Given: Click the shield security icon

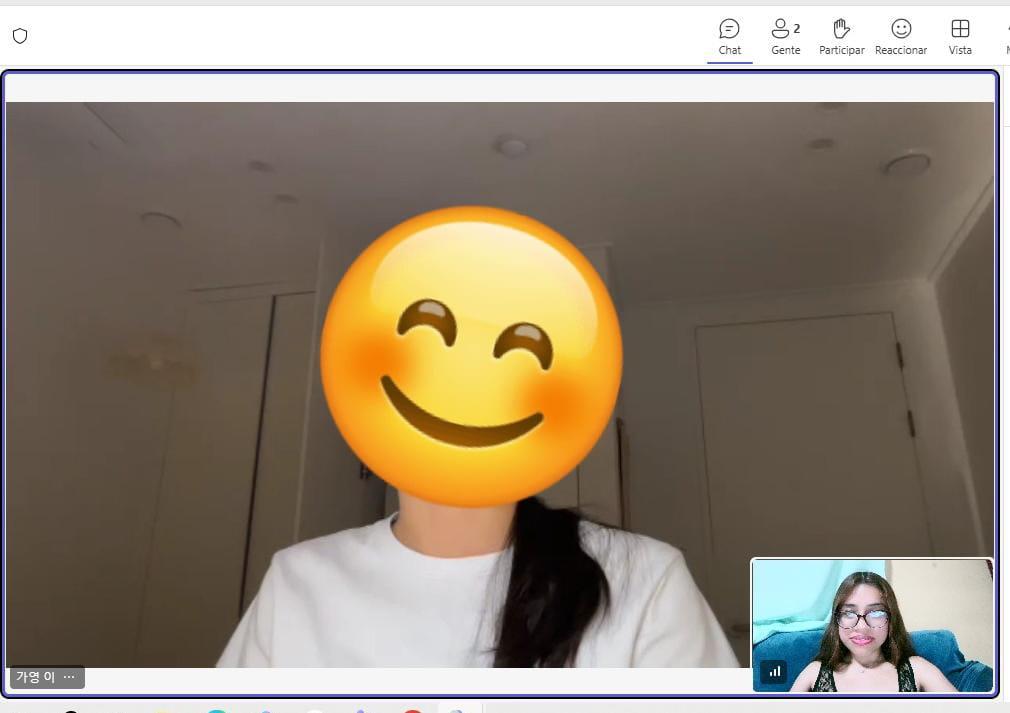Looking at the screenshot, I should pyautogui.click(x=20, y=36).
